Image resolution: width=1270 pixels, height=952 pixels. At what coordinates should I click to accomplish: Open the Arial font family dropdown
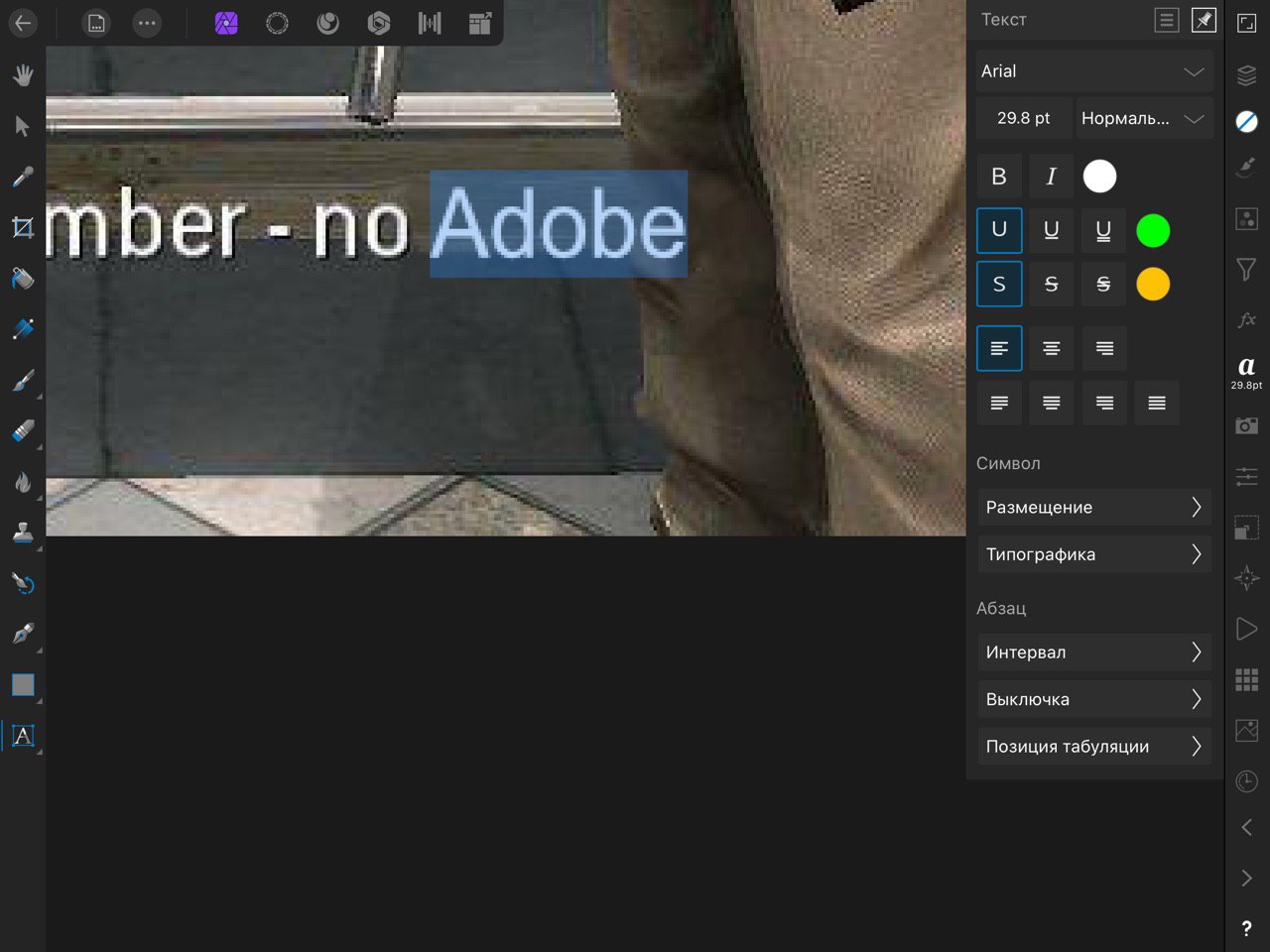[x=1094, y=71]
